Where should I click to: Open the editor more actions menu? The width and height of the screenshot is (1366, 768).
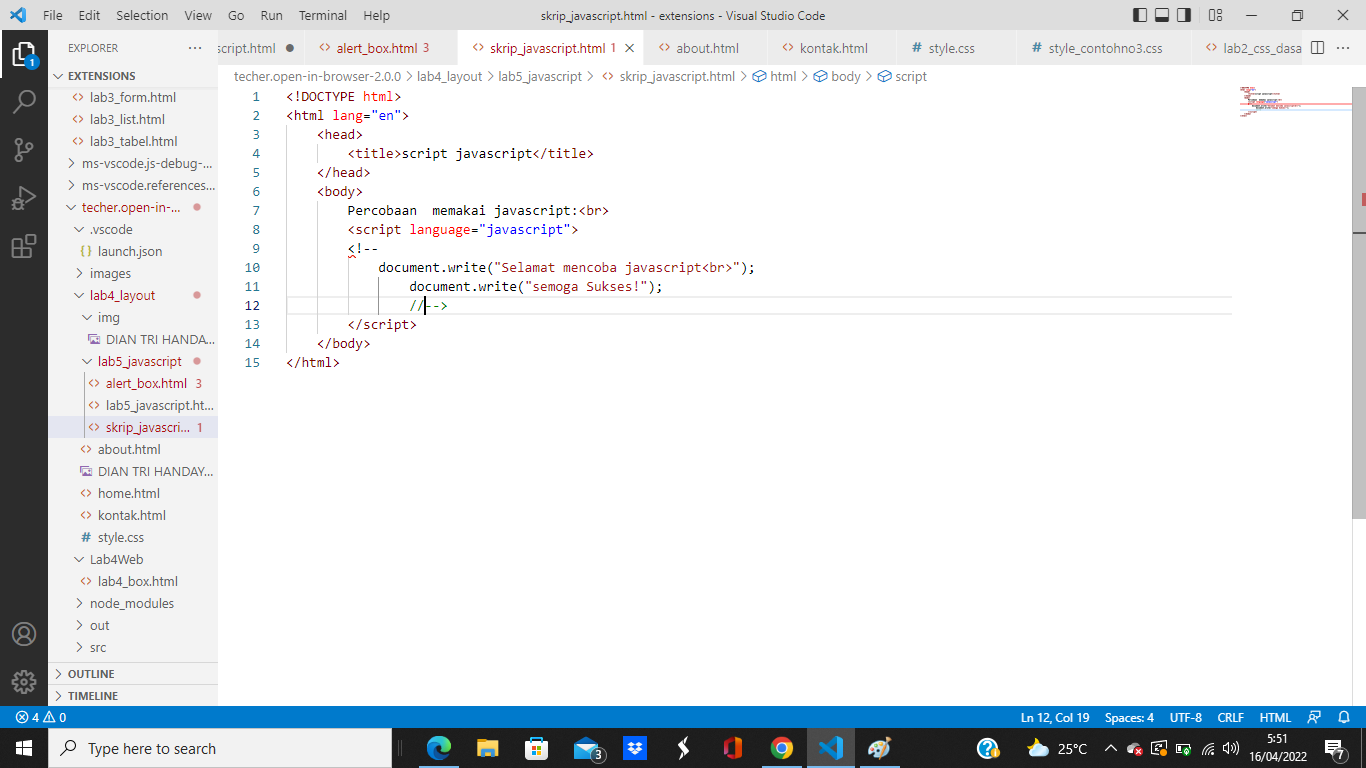click(x=1343, y=47)
